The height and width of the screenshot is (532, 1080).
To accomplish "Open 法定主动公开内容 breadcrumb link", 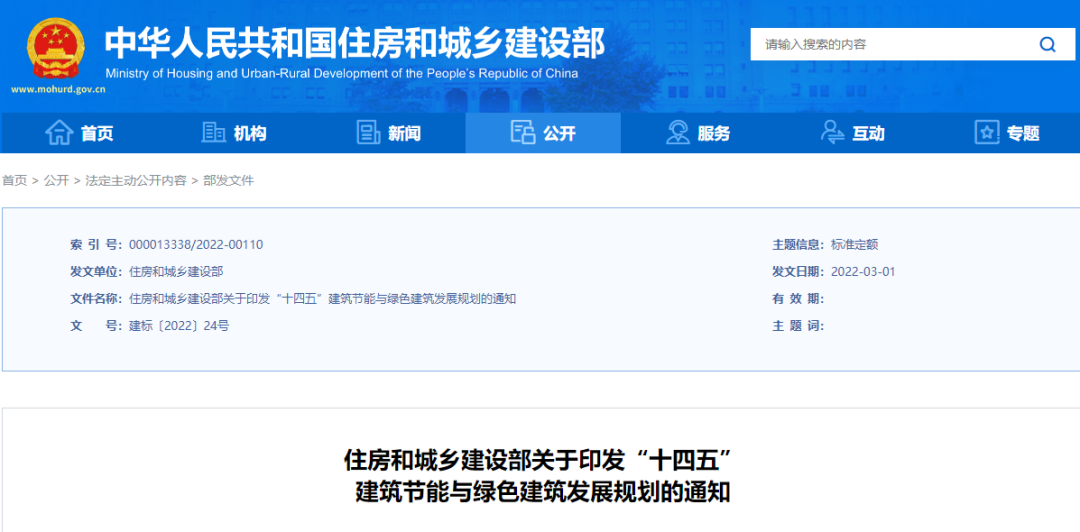I will click(136, 181).
